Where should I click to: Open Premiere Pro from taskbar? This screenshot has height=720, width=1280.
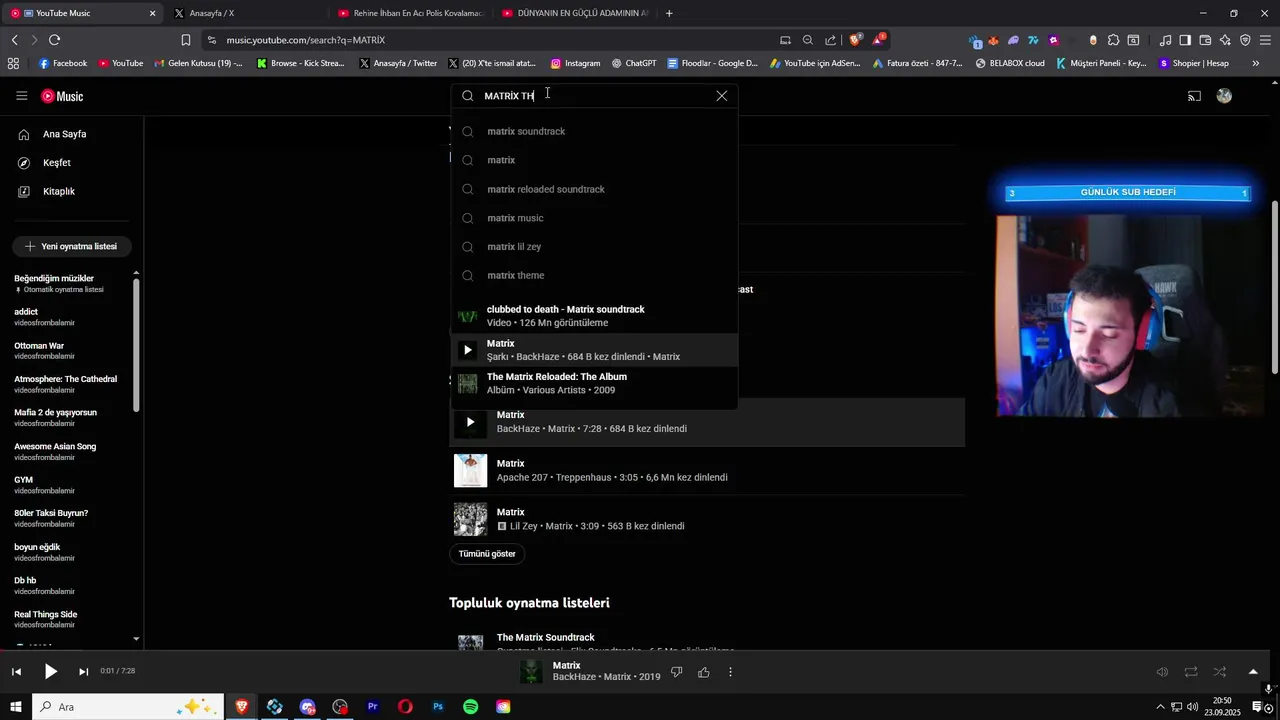(x=373, y=707)
